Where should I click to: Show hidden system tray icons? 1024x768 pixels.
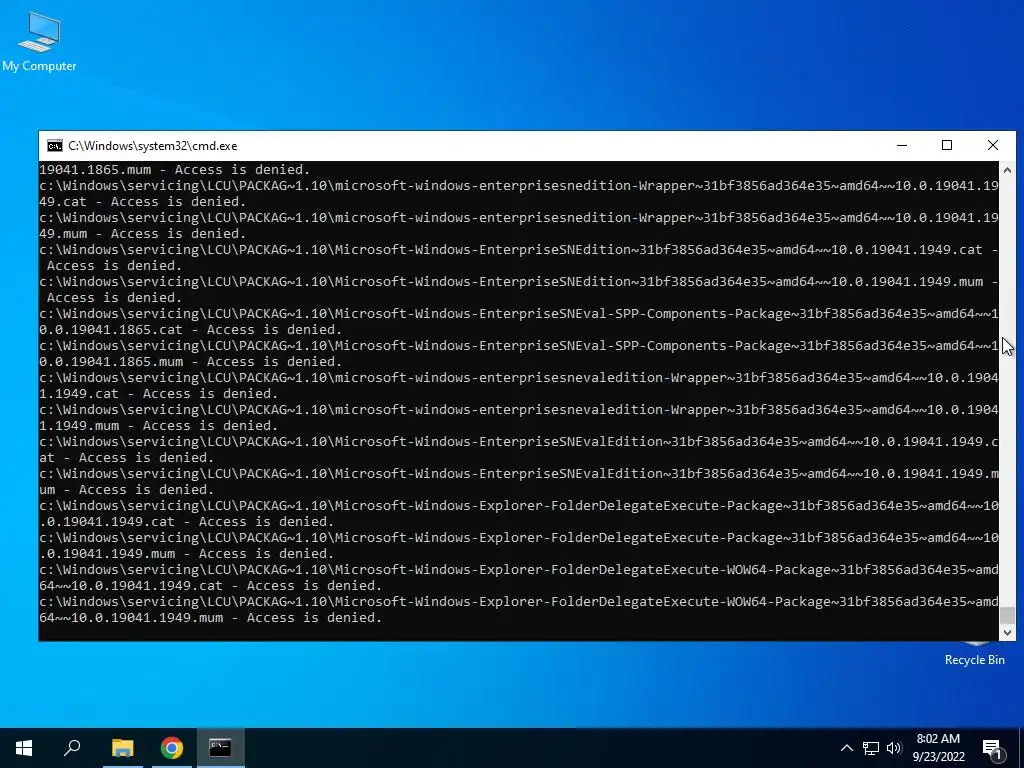pos(846,748)
